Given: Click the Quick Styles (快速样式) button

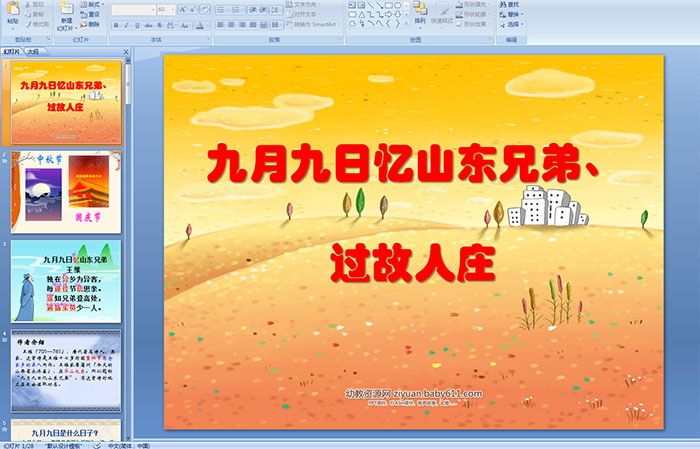Looking at the screenshot, I should tap(442, 12).
